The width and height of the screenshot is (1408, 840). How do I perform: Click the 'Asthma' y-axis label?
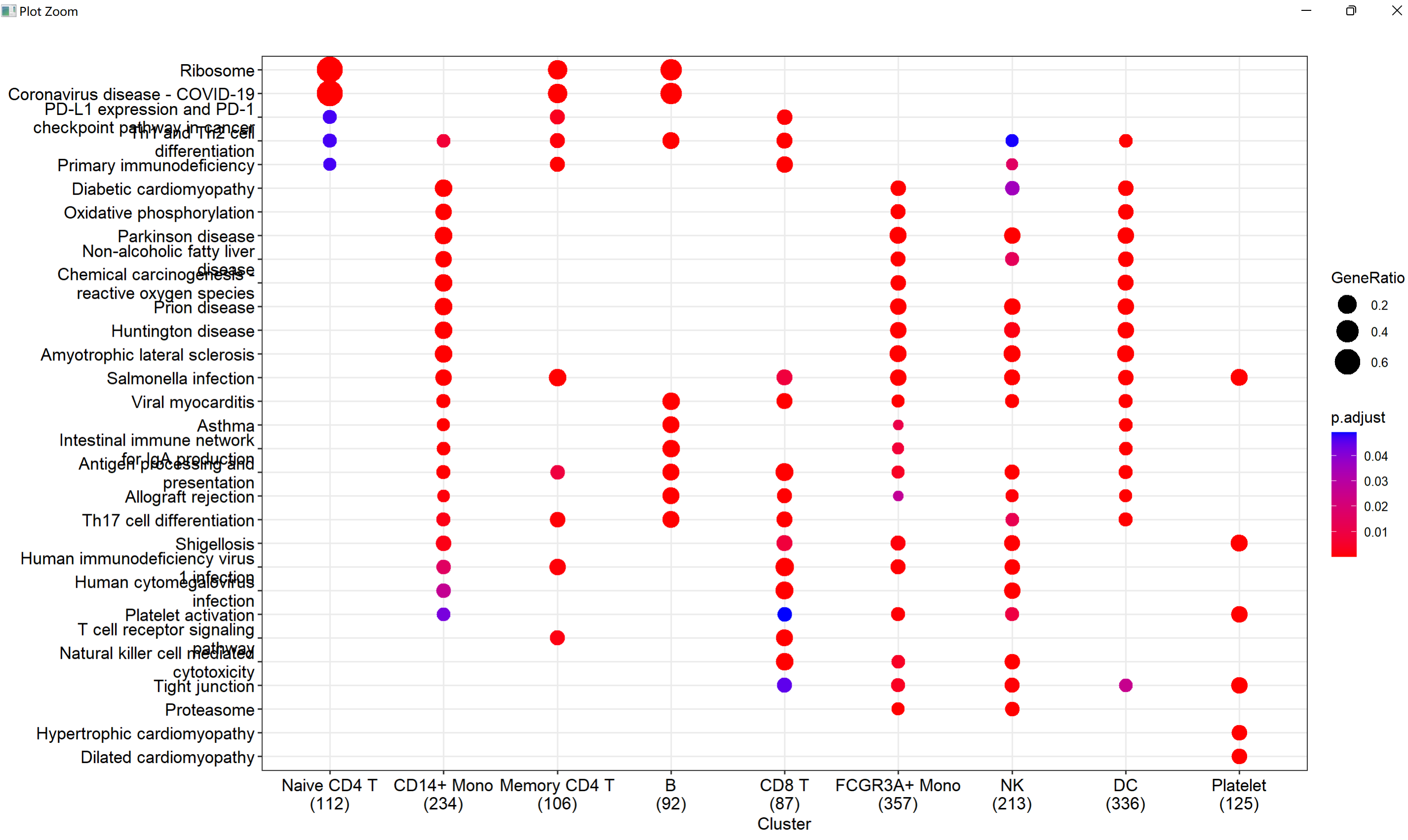226,425
